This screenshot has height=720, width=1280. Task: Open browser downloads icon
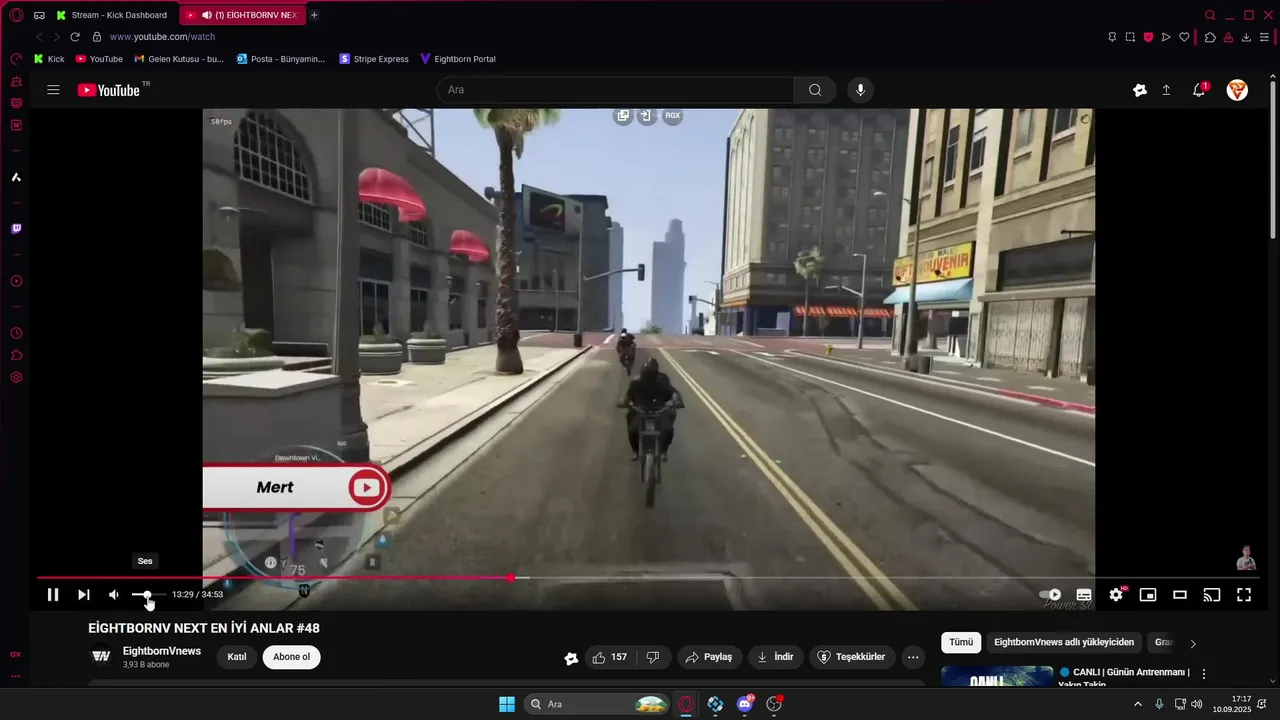click(1246, 37)
